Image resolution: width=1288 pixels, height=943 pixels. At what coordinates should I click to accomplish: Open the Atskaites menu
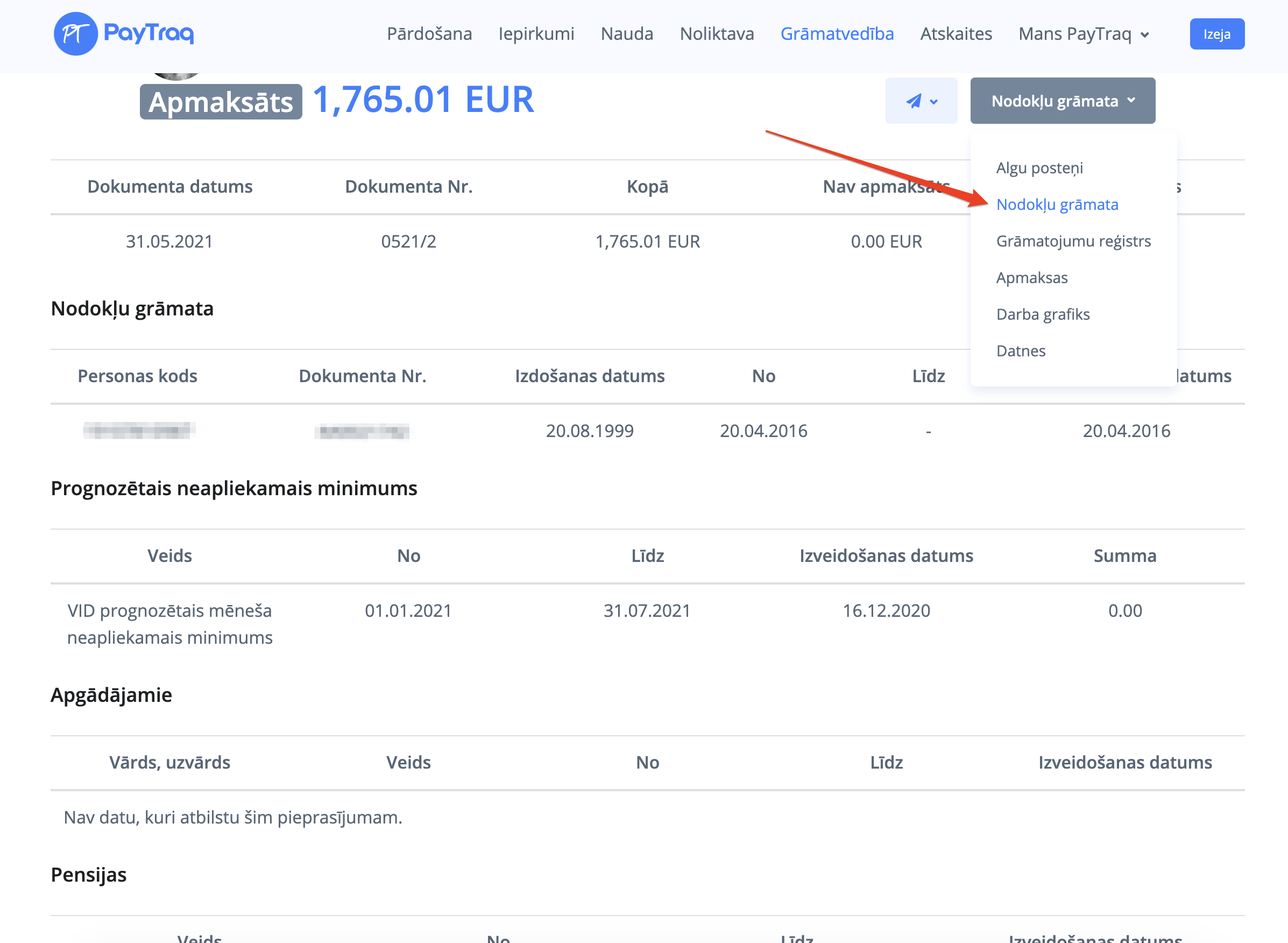[x=956, y=34]
